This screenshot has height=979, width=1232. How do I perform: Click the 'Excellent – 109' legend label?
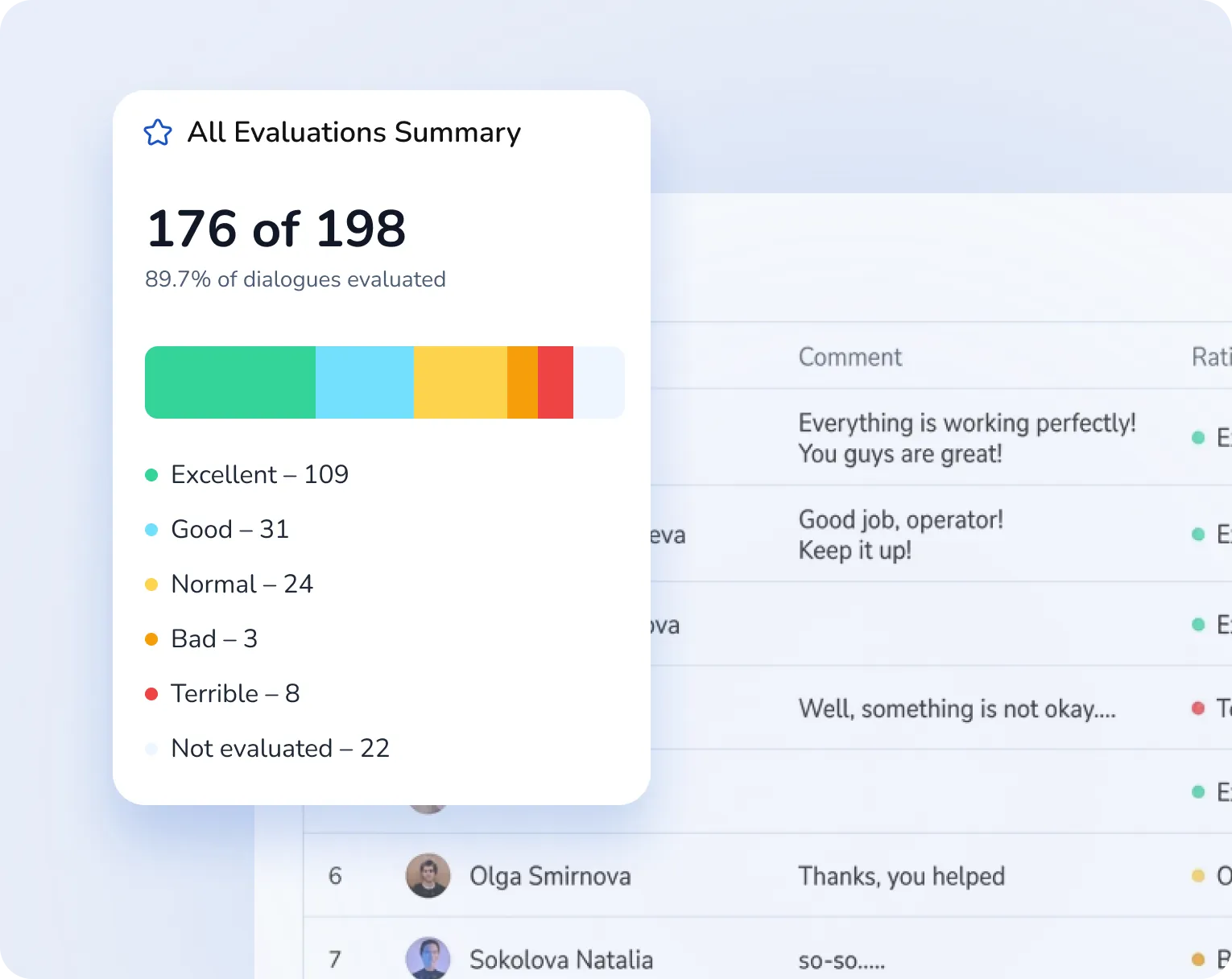coord(259,475)
